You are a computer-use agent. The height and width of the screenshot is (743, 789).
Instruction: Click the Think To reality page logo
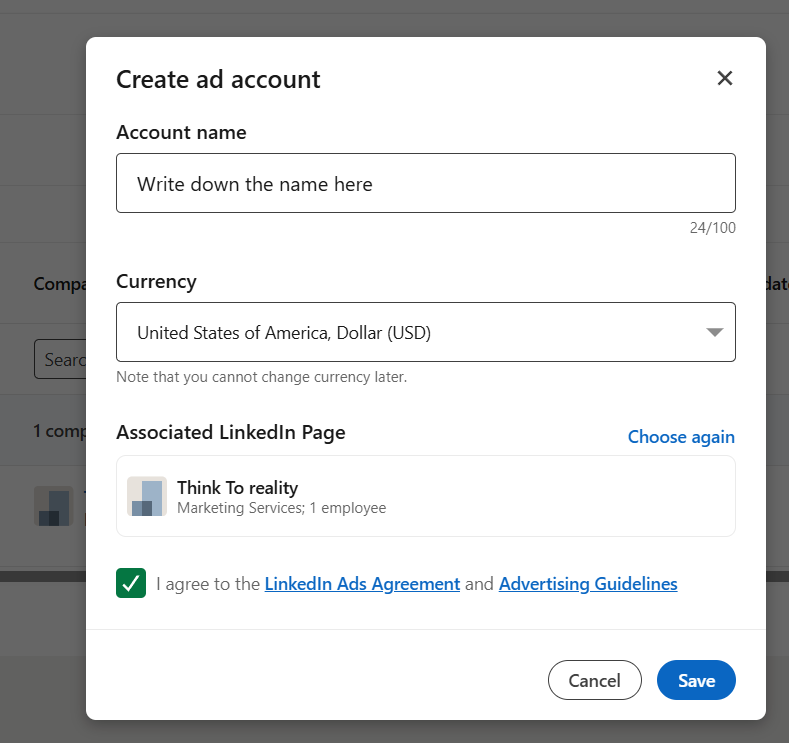coord(147,497)
